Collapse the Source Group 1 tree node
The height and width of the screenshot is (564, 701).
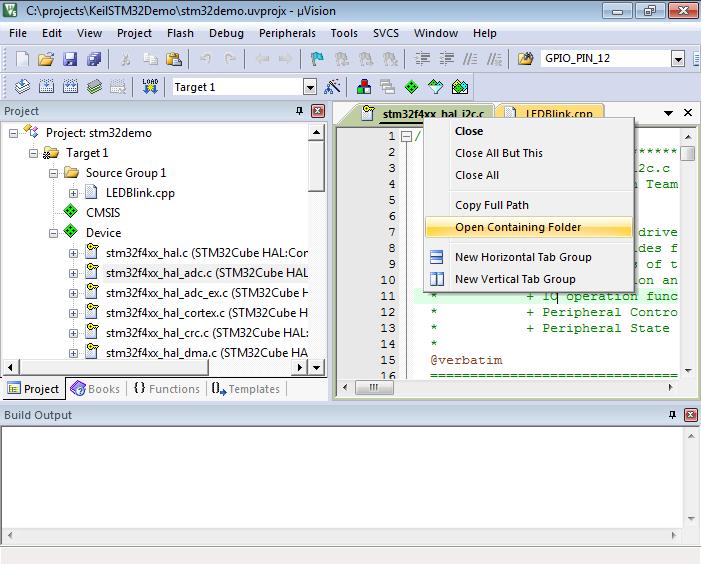[53, 173]
